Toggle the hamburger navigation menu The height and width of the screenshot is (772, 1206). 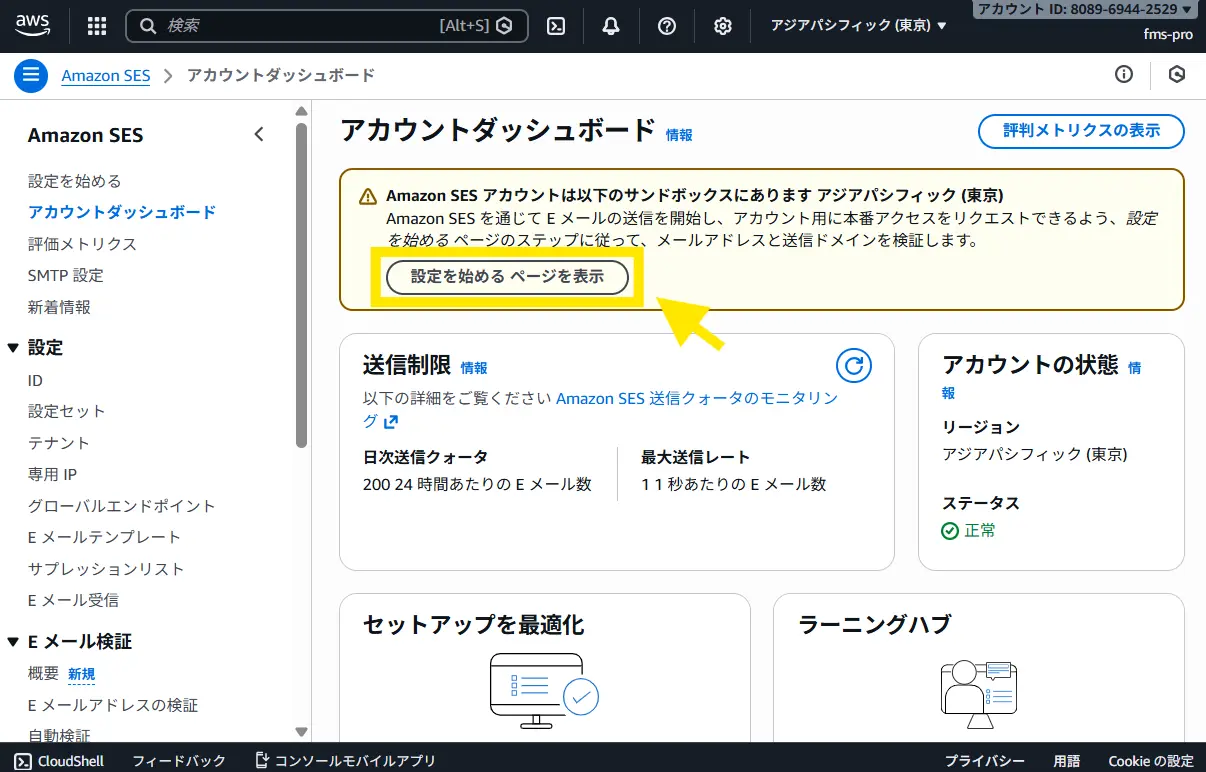point(31,75)
